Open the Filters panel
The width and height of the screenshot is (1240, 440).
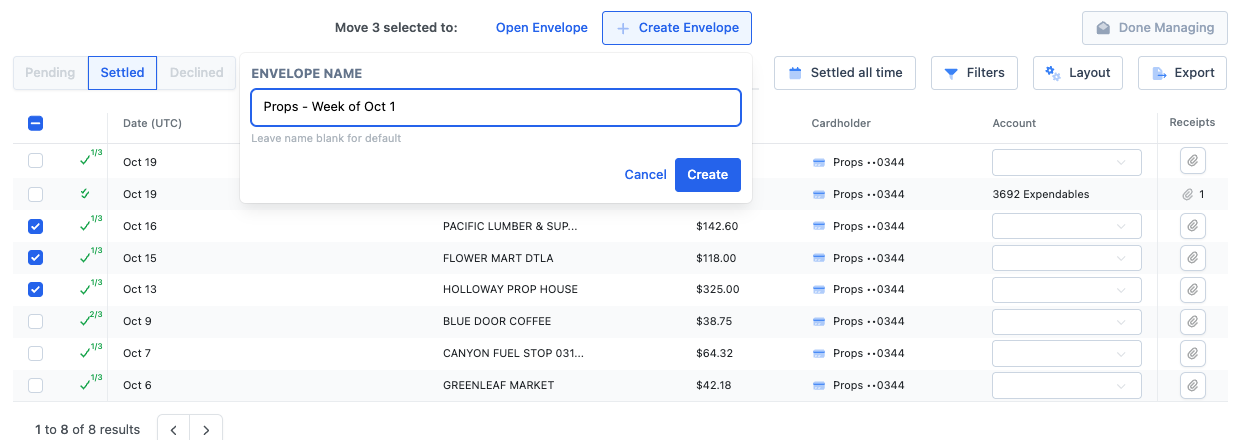(x=974, y=73)
